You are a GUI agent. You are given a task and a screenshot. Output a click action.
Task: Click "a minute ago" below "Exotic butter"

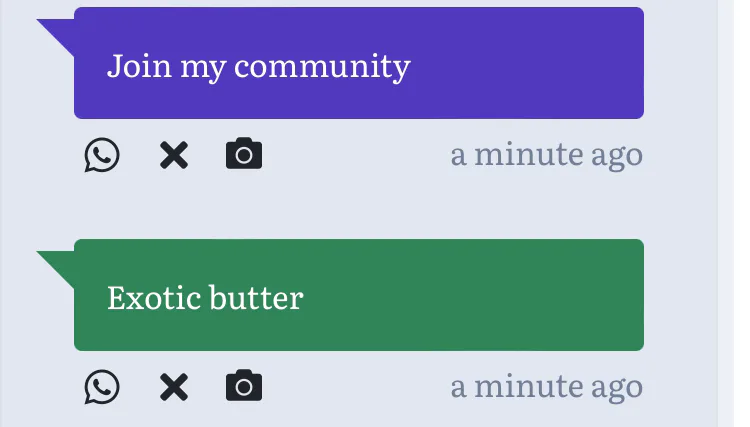point(546,386)
